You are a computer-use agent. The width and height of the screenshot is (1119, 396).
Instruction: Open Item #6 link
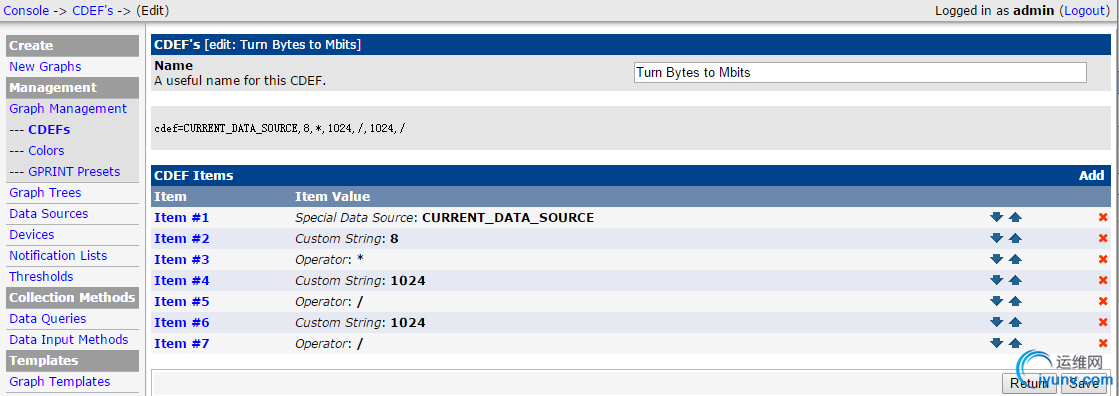pyautogui.click(x=181, y=323)
